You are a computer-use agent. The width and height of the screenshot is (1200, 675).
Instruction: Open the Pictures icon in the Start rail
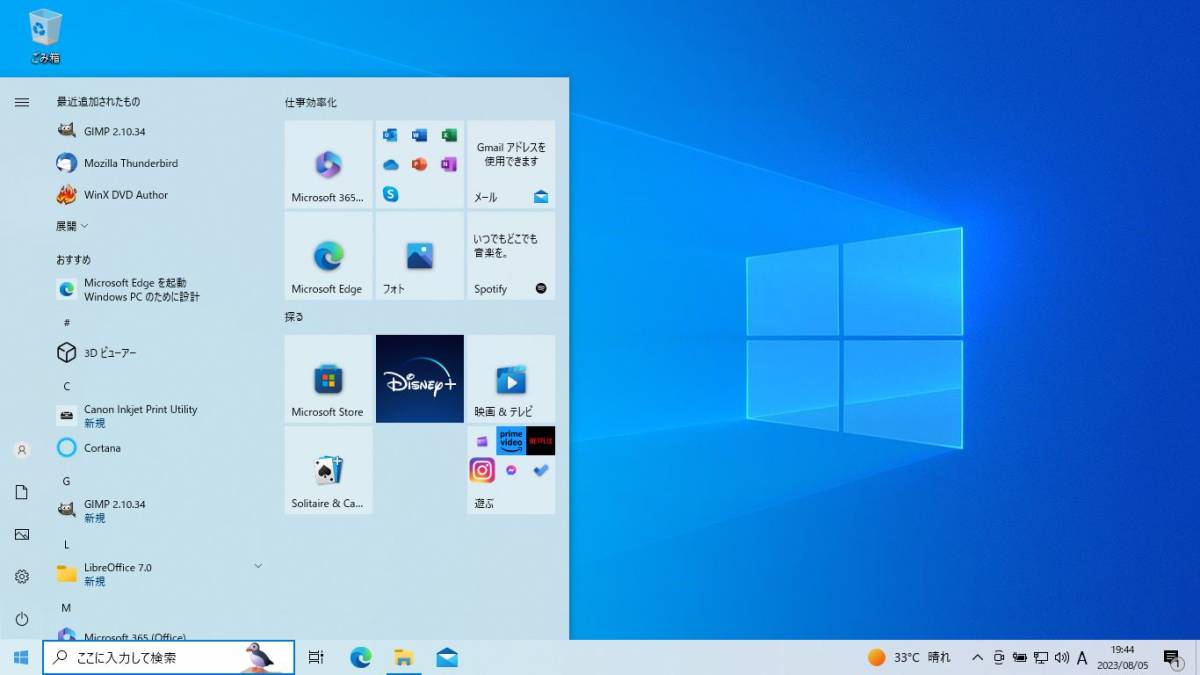22,534
